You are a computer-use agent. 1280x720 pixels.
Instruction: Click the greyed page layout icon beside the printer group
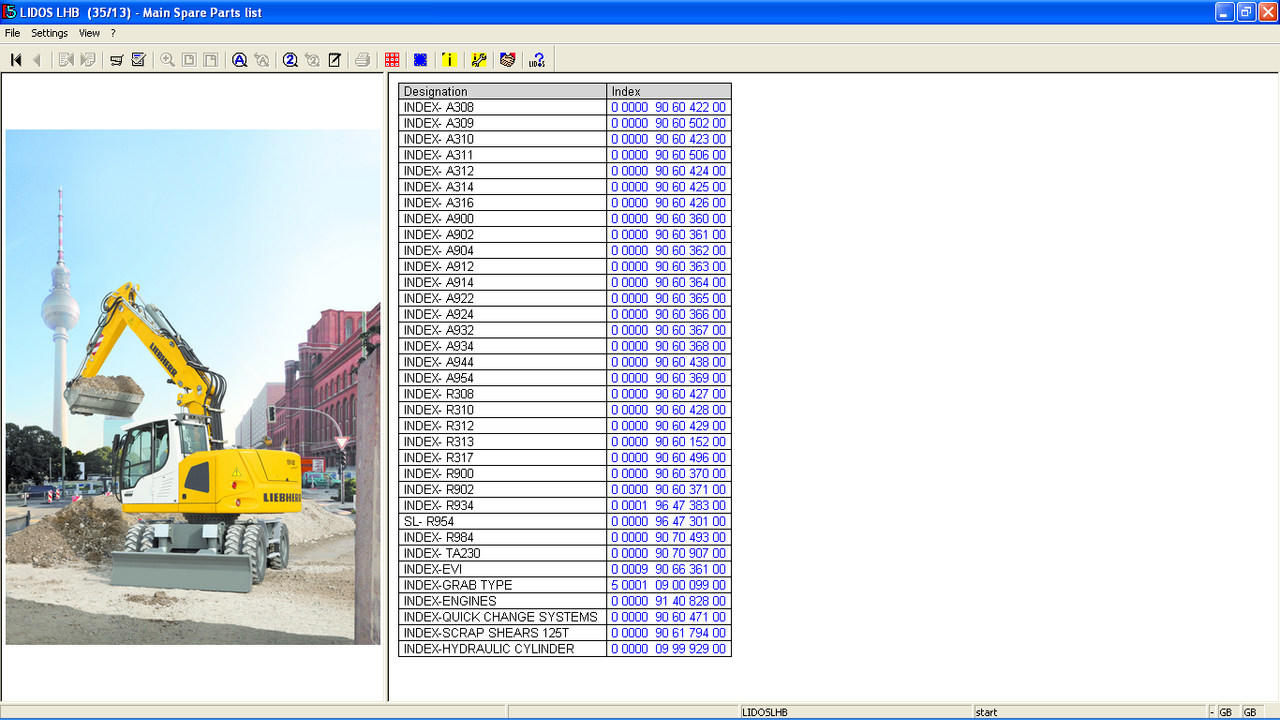click(211, 60)
